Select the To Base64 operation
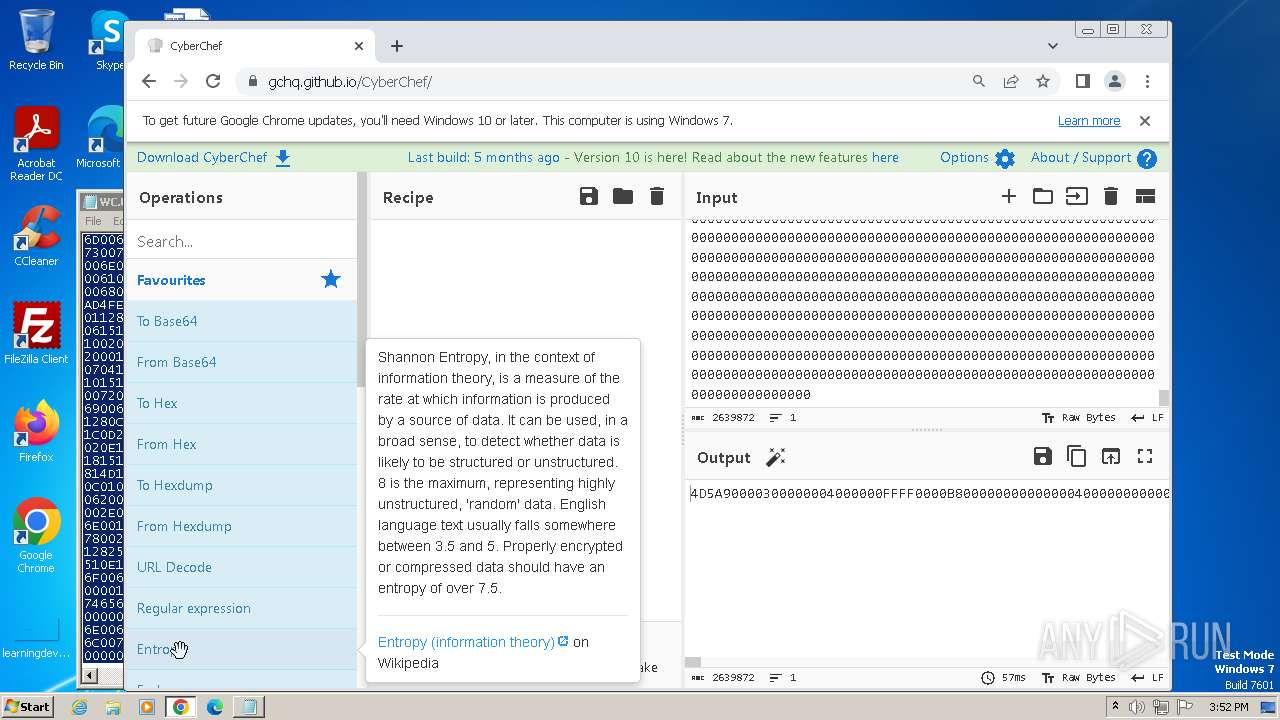Screen dimensions: 1280x720 [241, 321]
